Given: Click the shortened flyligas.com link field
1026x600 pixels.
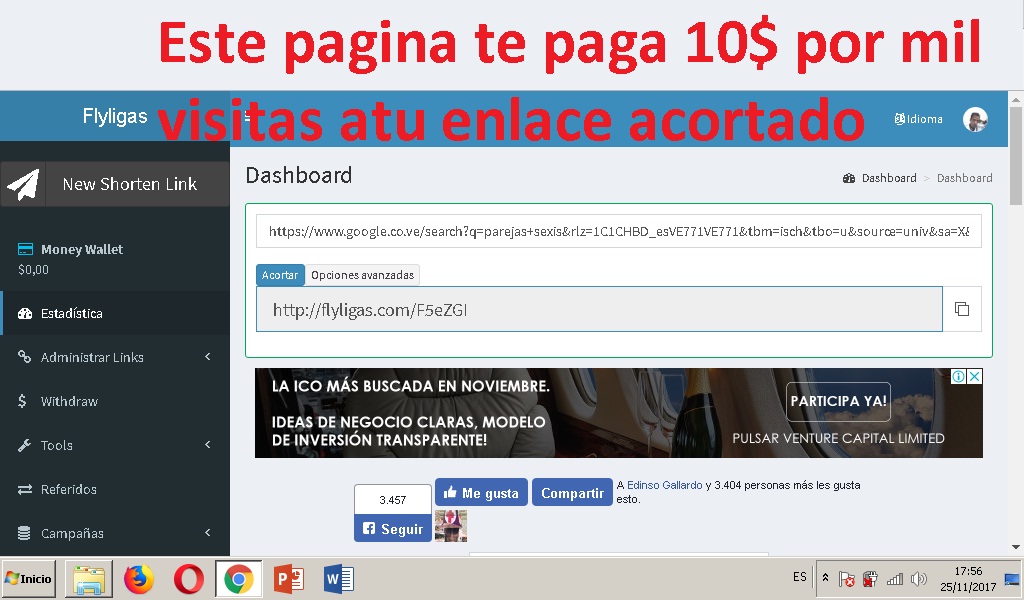Looking at the screenshot, I should point(599,309).
